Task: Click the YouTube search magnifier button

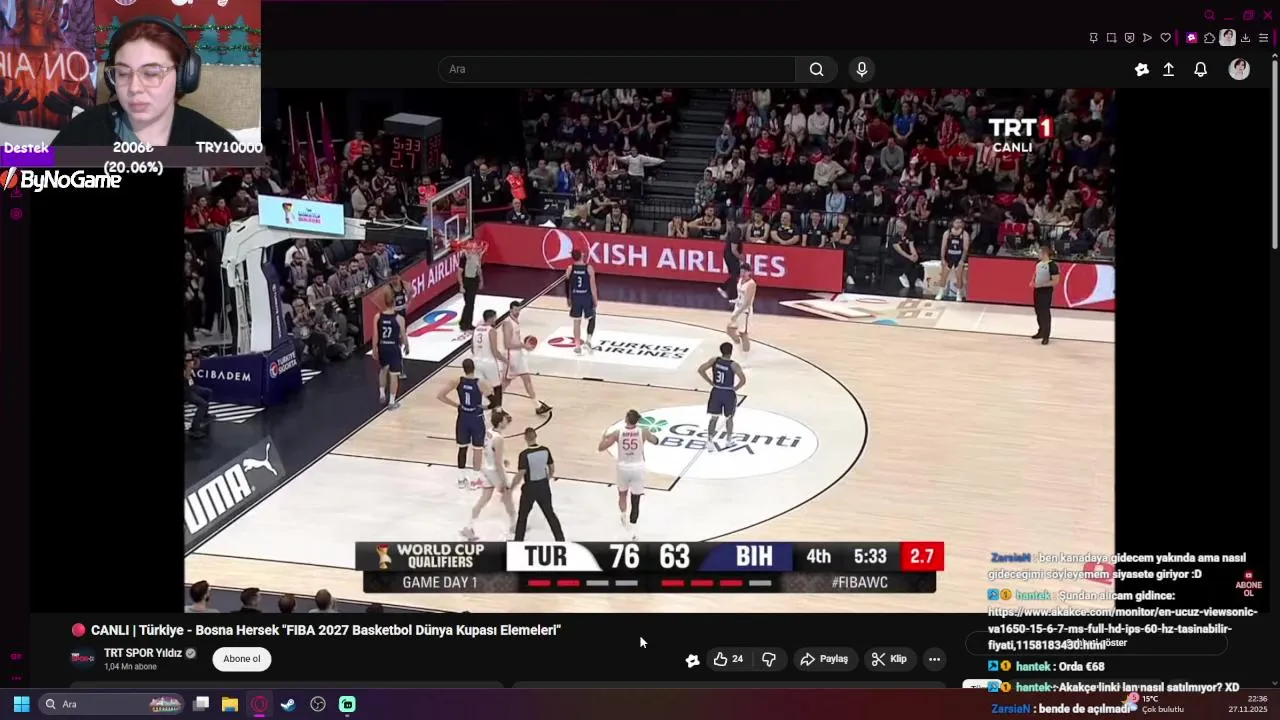Action: [x=817, y=69]
